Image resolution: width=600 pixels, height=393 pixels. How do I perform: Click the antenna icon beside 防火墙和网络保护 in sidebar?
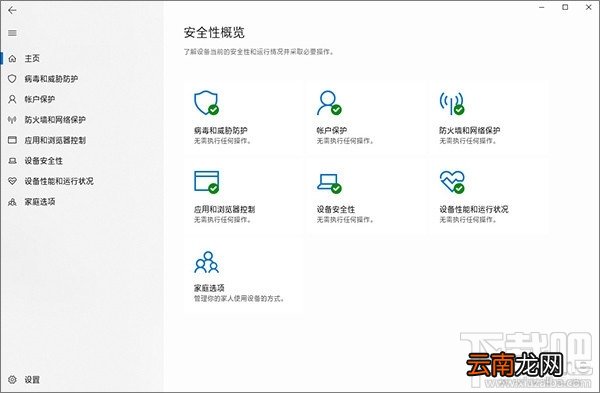pos(12,120)
